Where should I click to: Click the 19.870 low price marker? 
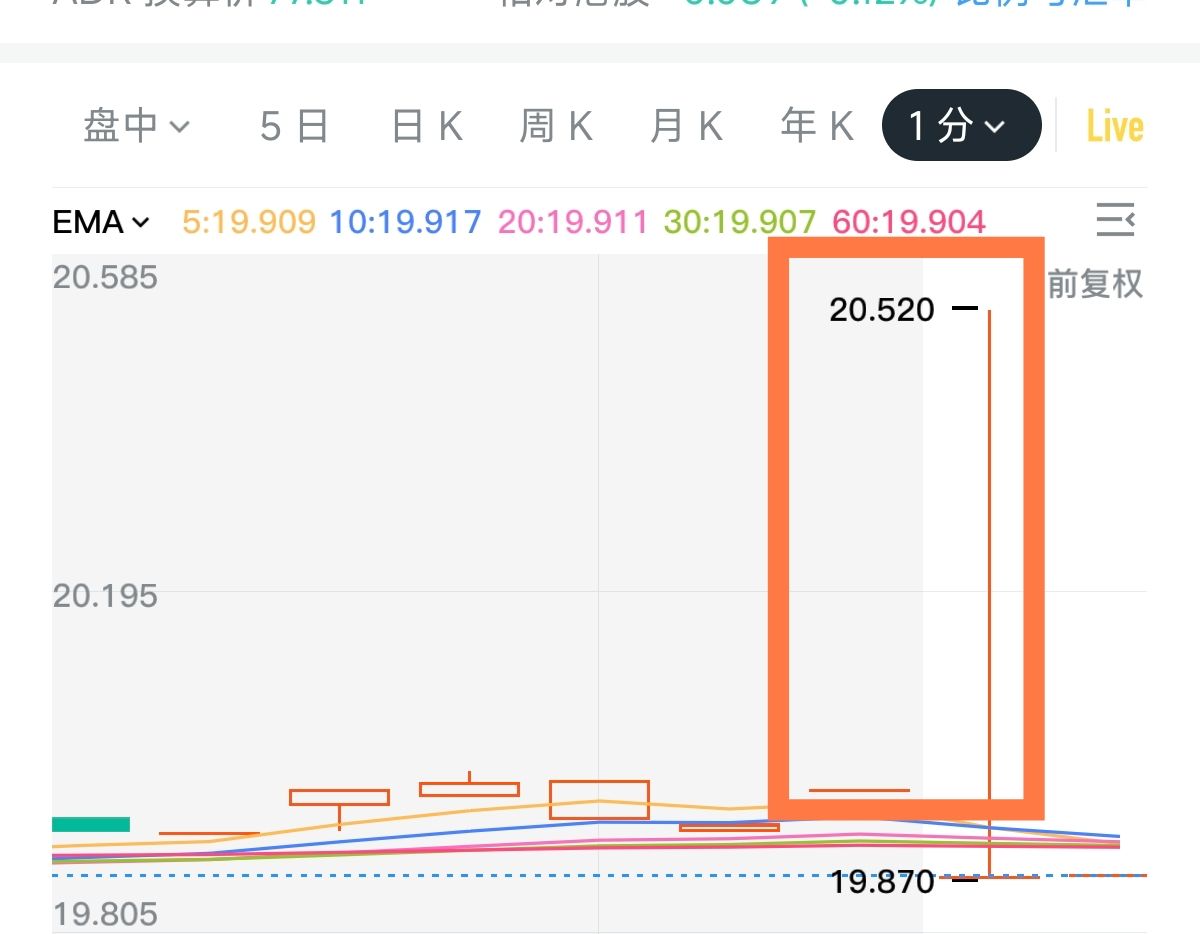pyautogui.click(x=882, y=881)
